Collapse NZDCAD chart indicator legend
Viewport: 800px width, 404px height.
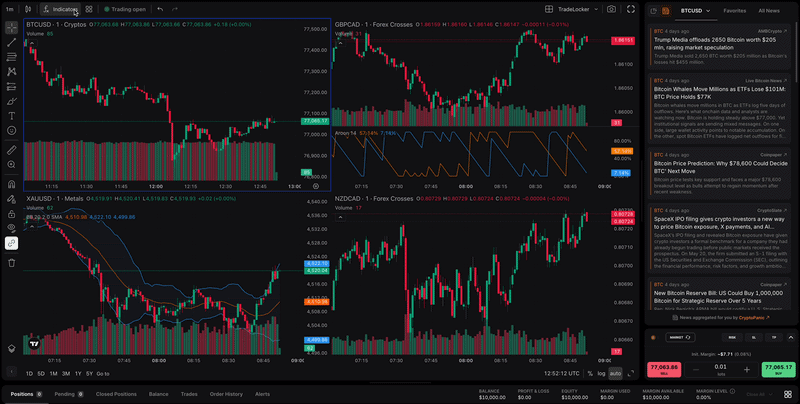tap(340, 218)
